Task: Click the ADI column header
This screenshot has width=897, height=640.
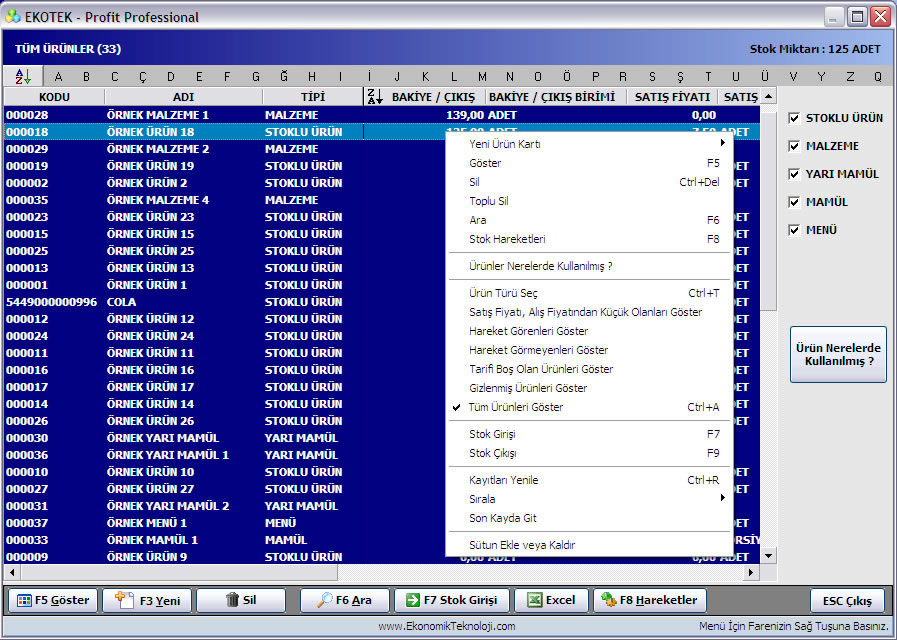Action: [x=184, y=97]
